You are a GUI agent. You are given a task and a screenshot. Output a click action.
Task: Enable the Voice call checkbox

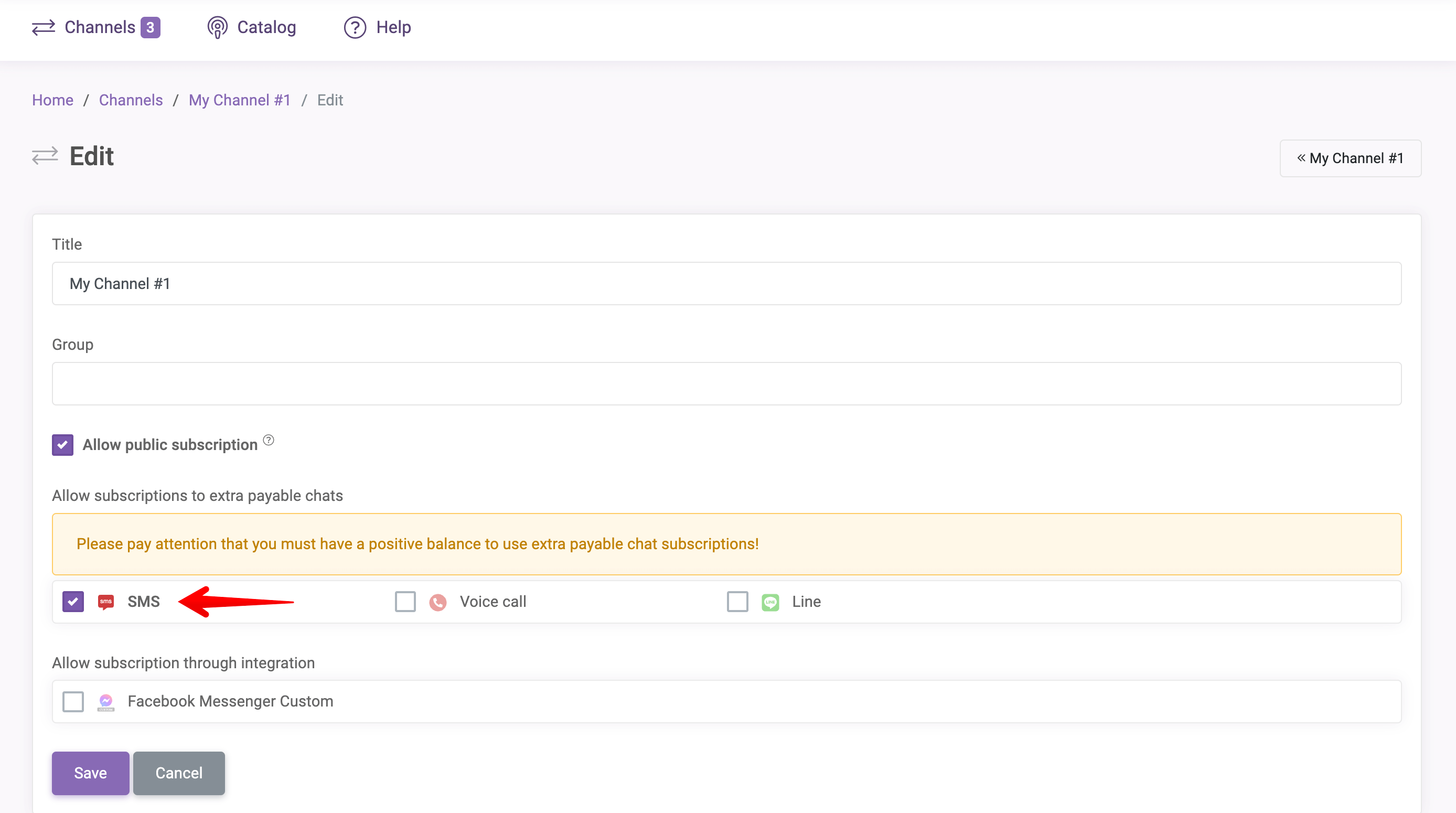tap(405, 602)
